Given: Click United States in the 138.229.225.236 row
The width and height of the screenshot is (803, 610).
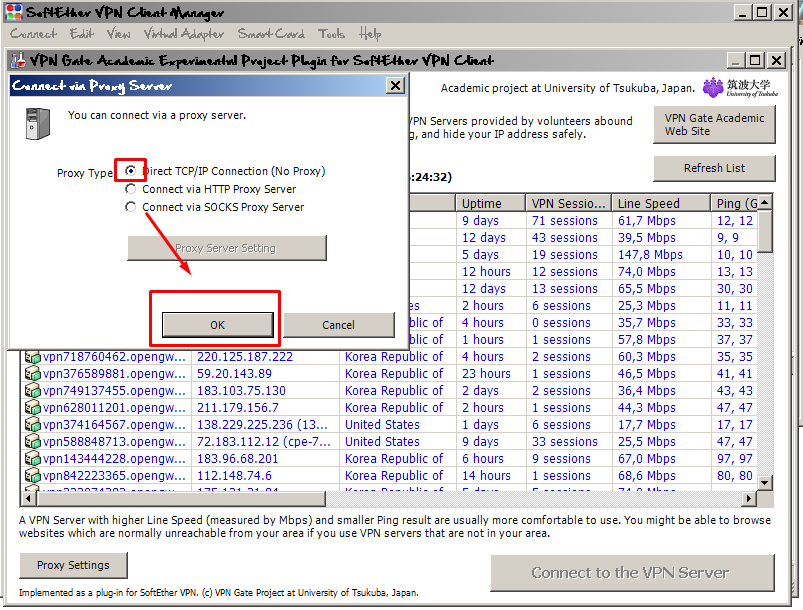Looking at the screenshot, I should point(382,424).
